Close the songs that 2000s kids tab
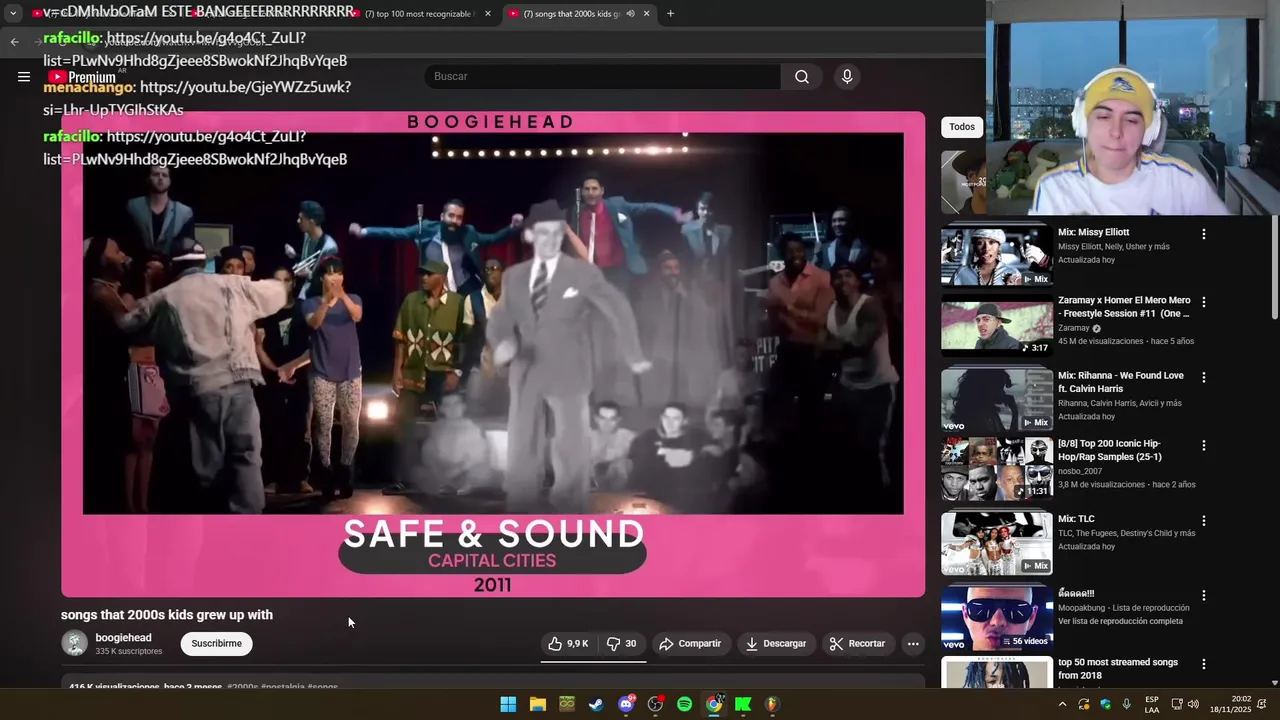This screenshot has height=720, width=1280. [x=646, y=14]
